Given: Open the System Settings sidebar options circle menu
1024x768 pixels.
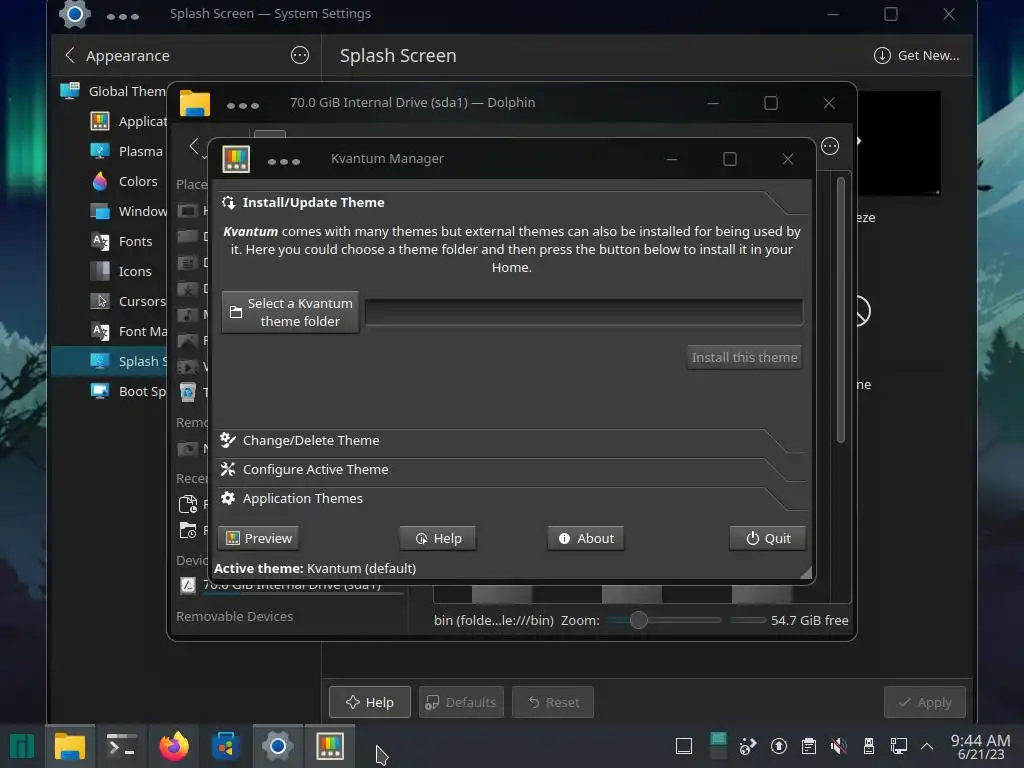Looking at the screenshot, I should [300, 56].
